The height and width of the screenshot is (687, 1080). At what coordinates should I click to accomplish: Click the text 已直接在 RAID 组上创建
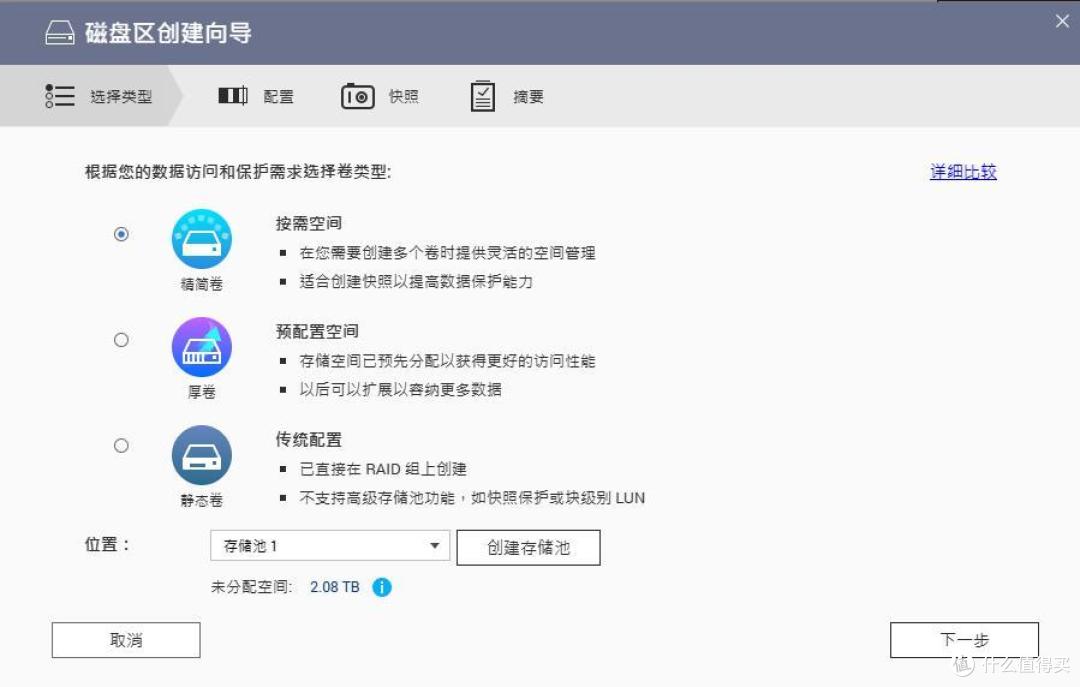[x=383, y=469]
